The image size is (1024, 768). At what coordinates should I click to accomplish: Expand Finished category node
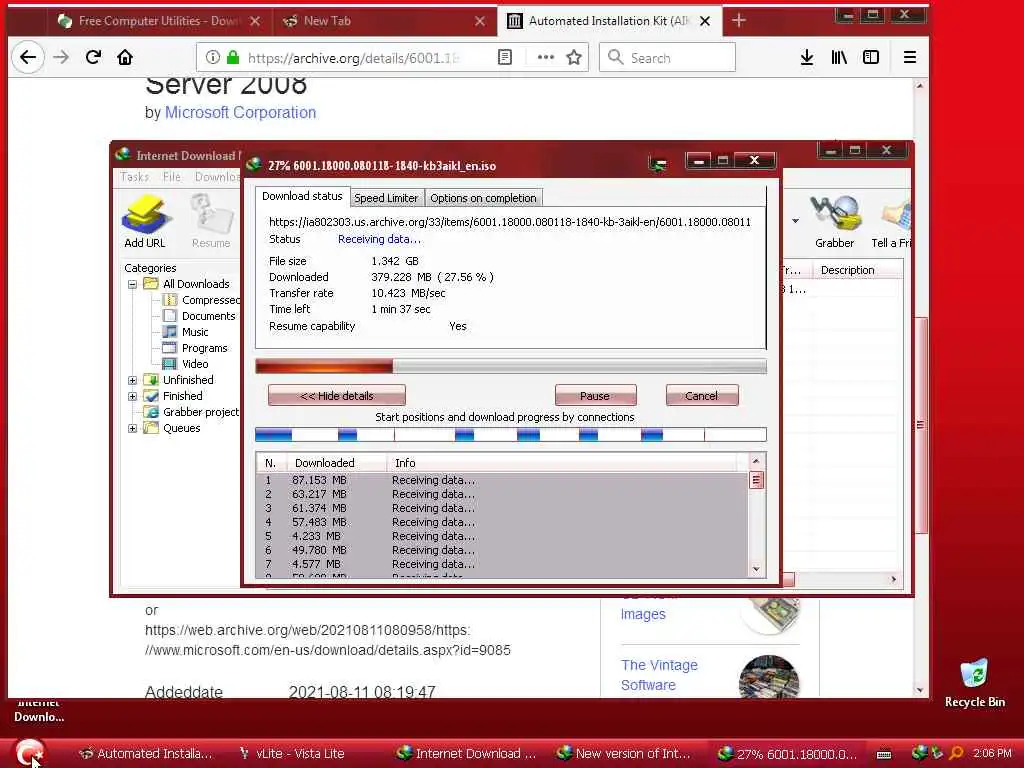[133, 396]
